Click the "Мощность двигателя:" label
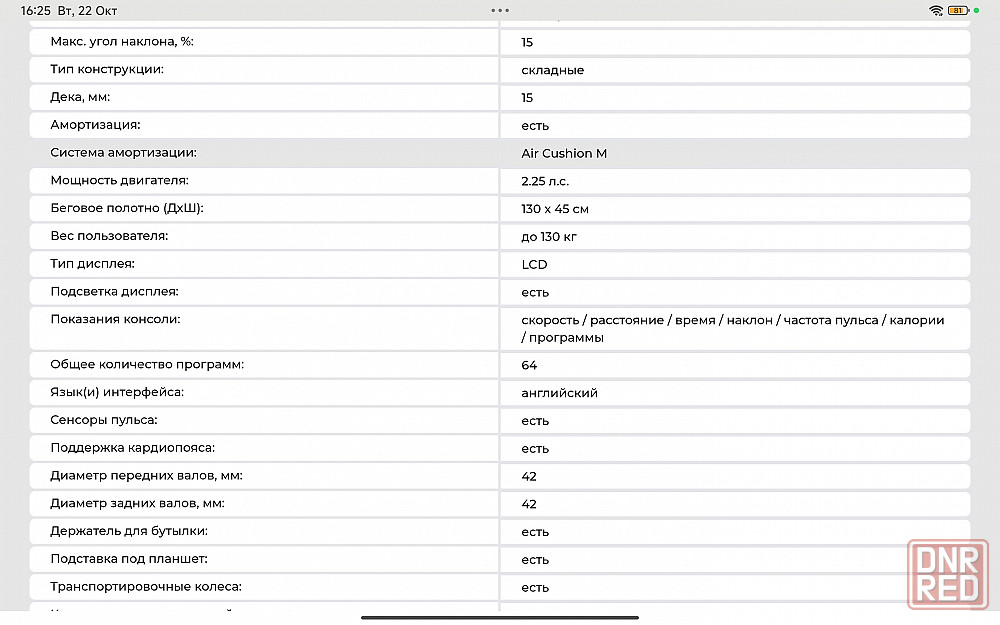 tap(119, 180)
